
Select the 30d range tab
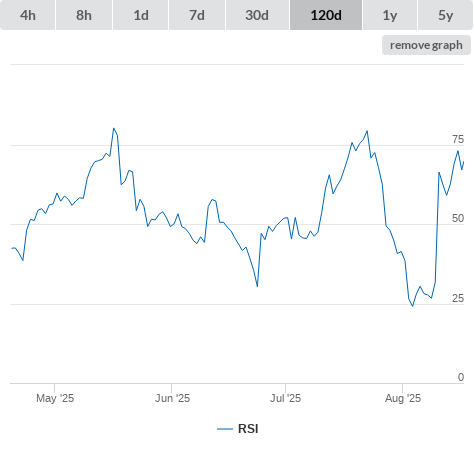[257, 15]
